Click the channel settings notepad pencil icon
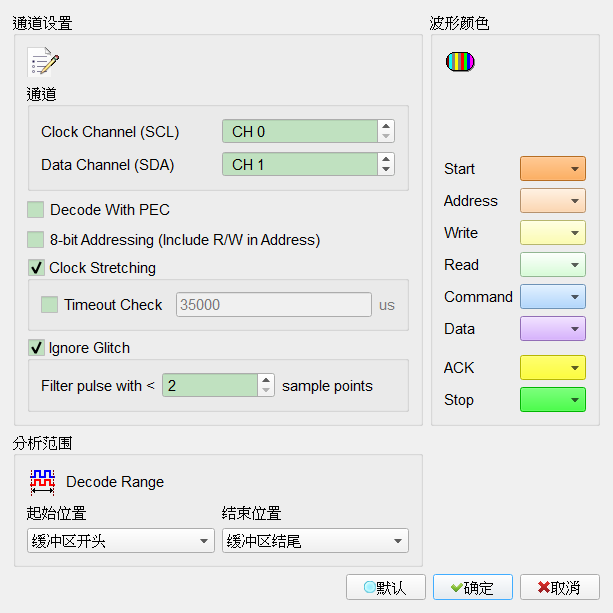The height and width of the screenshot is (613, 613). tap(43, 62)
